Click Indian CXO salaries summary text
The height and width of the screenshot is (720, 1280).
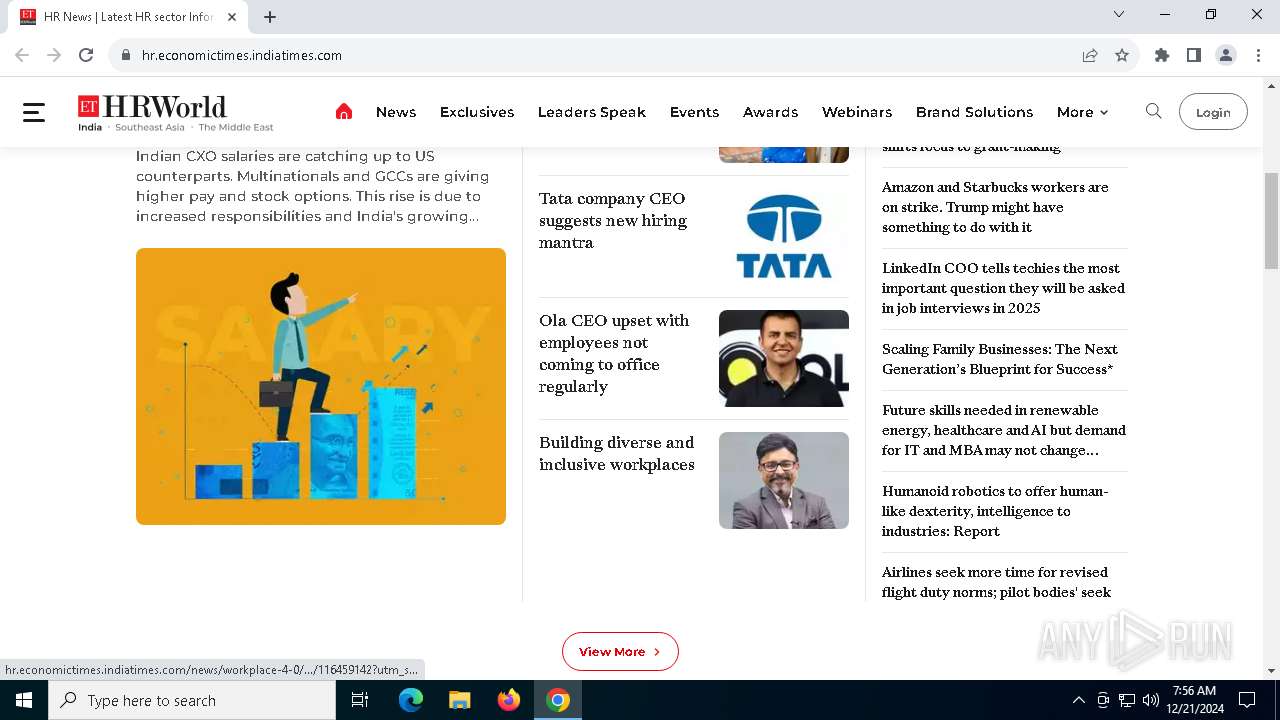click(313, 186)
